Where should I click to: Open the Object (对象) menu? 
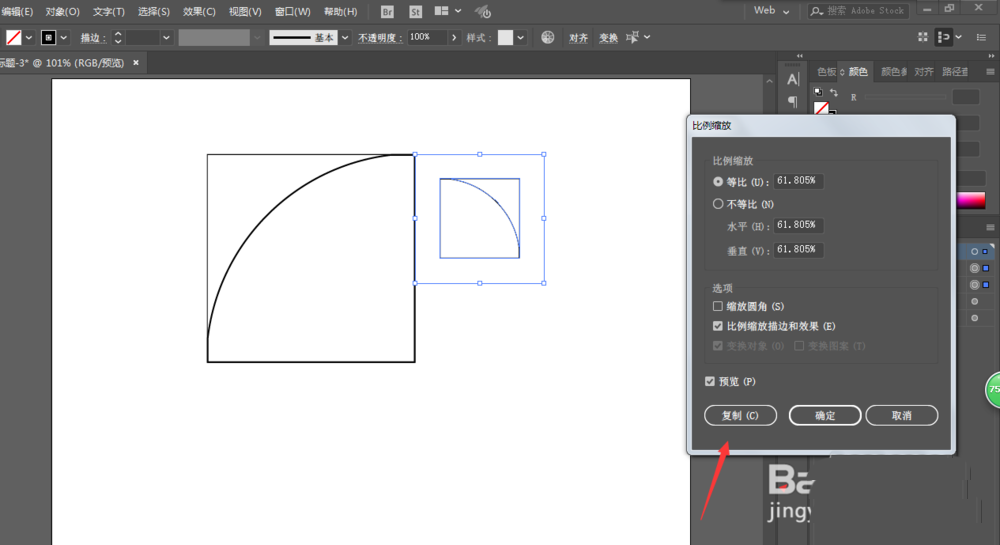tap(62, 11)
